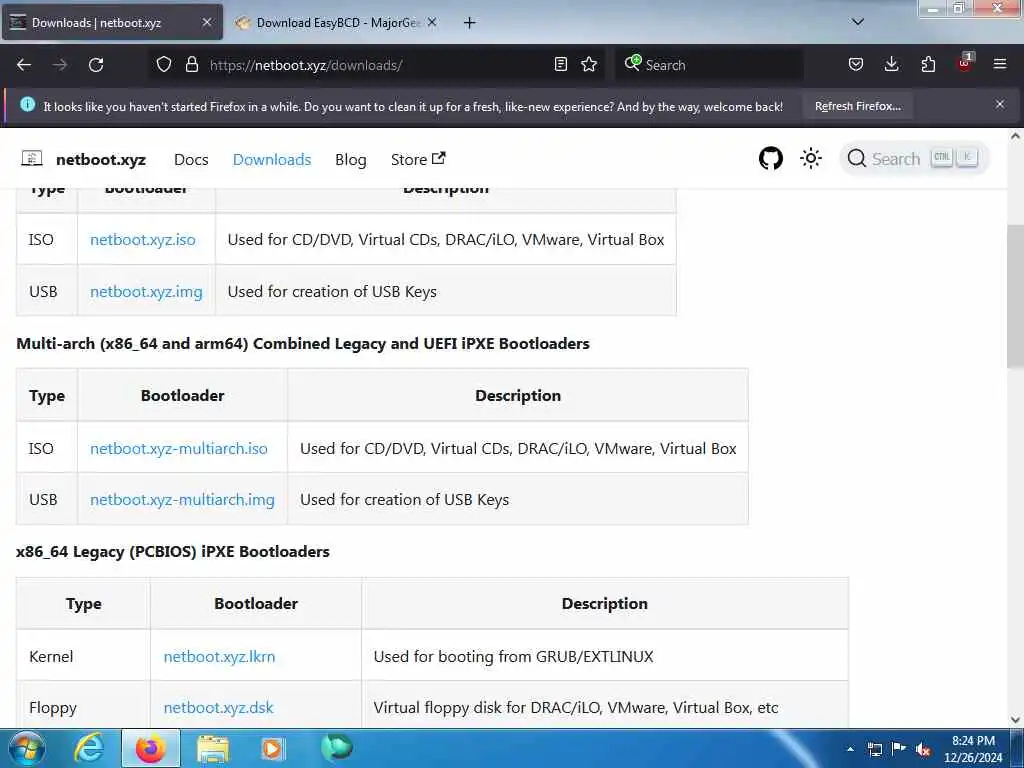Image resolution: width=1024 pixels, height=768 pixels.
Task: Open the extensions puzzle icon
Action: [928, 65]
